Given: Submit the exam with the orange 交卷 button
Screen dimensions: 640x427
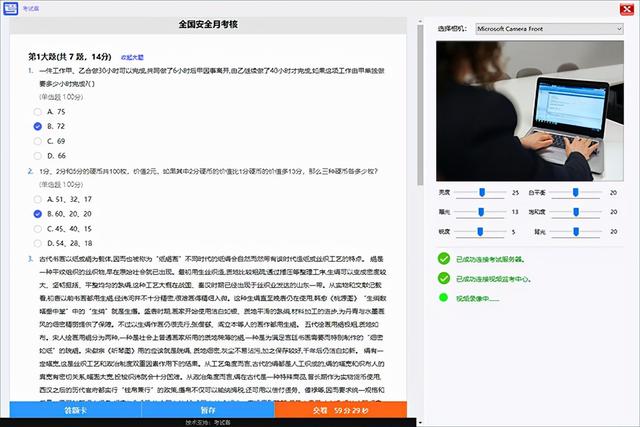Looking at the screenshot, I should [x=340, y=410].
